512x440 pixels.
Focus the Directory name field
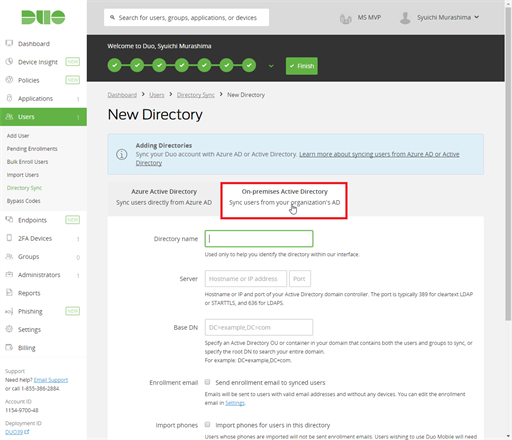click(x=259, y=239)
